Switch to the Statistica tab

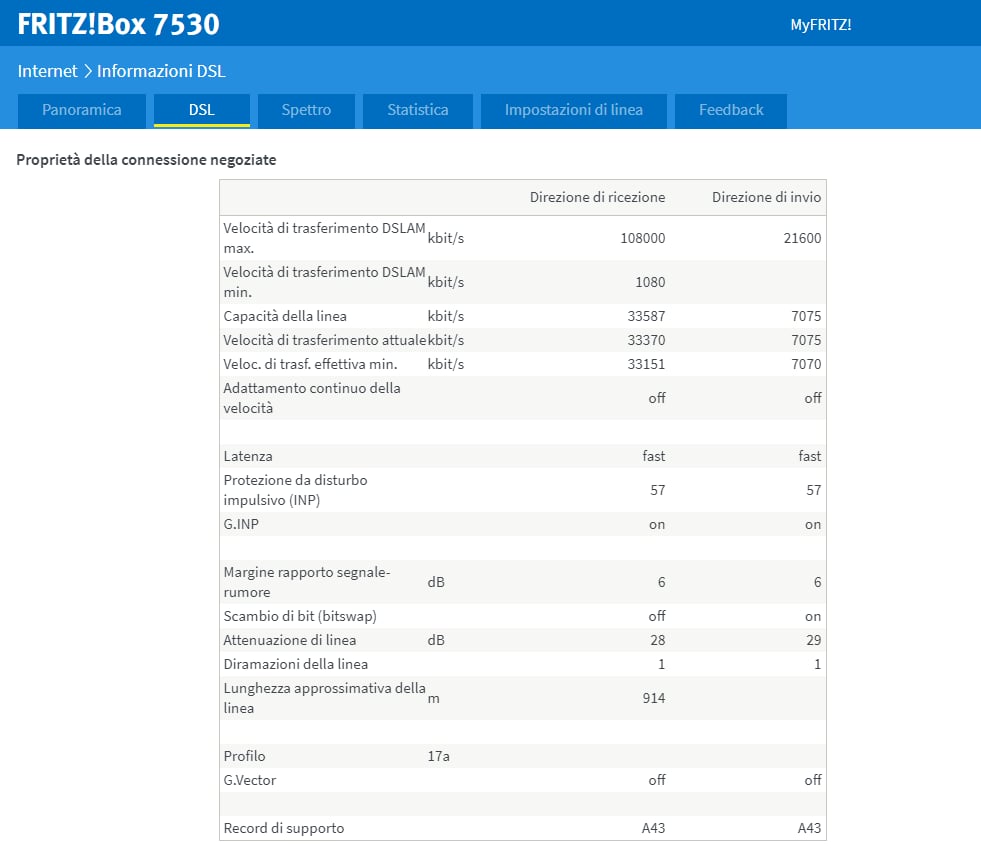click(x=418, y=110)
